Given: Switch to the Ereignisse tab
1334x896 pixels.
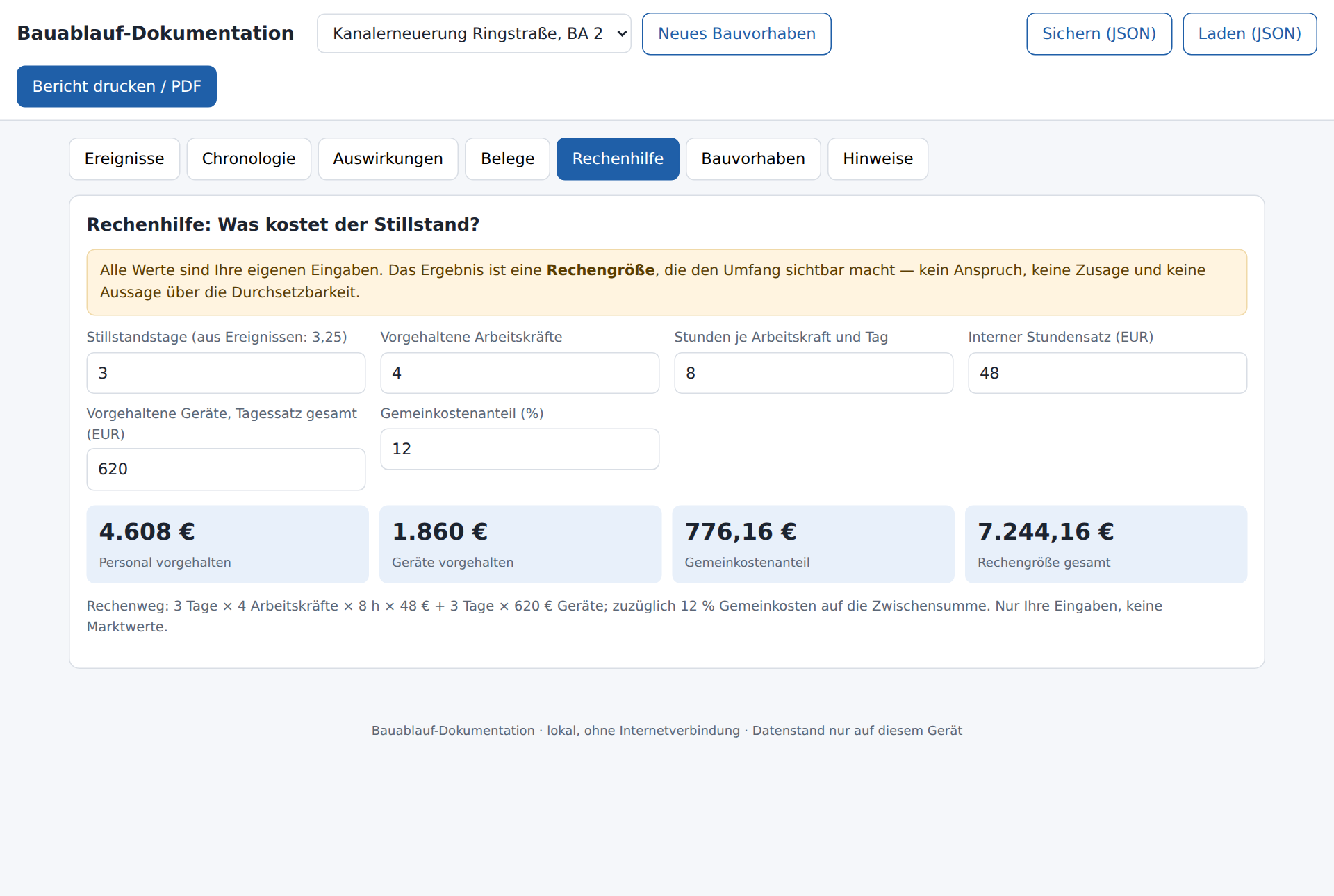Looking at the screenshot, I should (x=124, y=158).
